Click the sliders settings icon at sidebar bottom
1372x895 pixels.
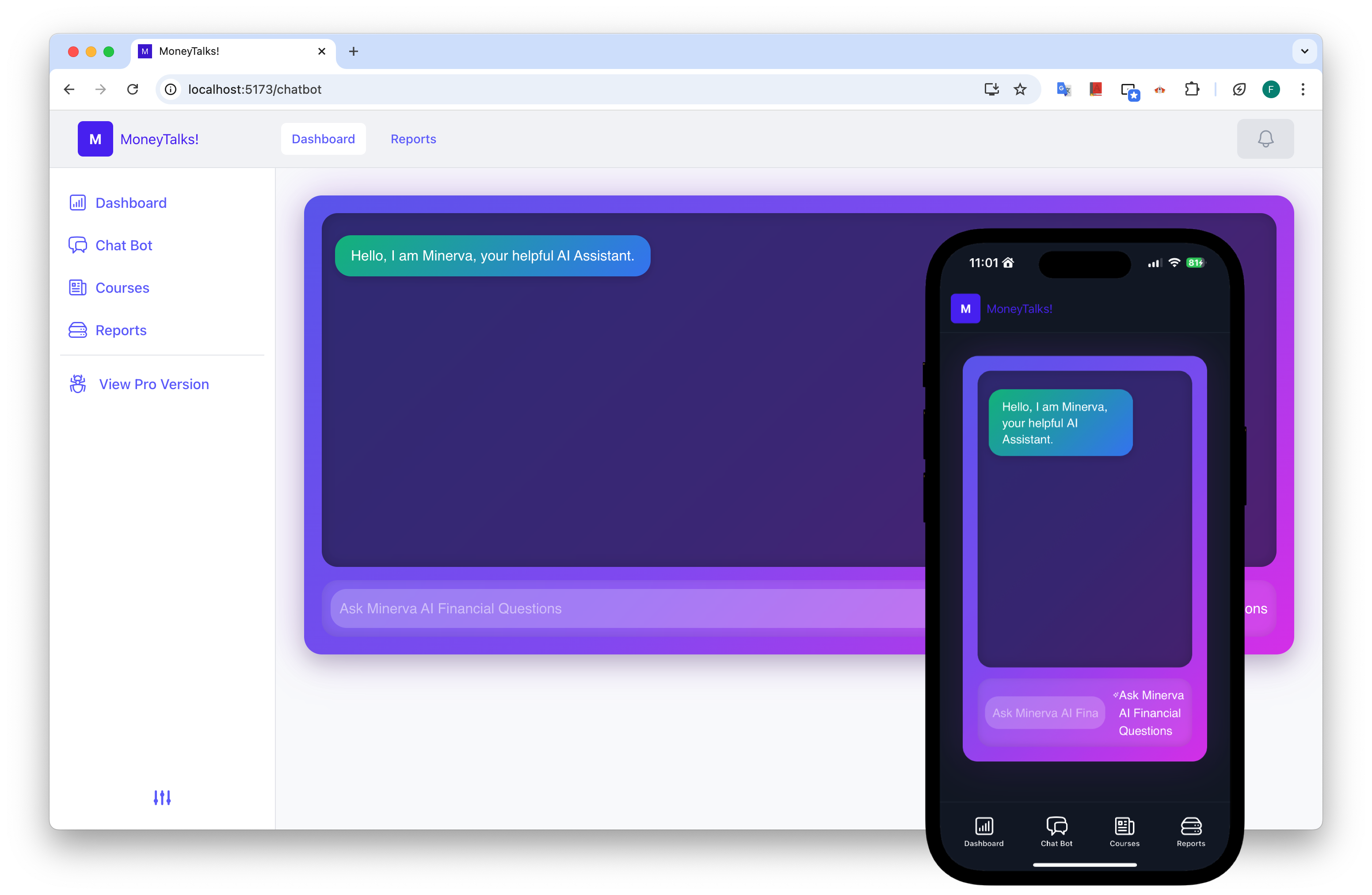pos(162,798)
